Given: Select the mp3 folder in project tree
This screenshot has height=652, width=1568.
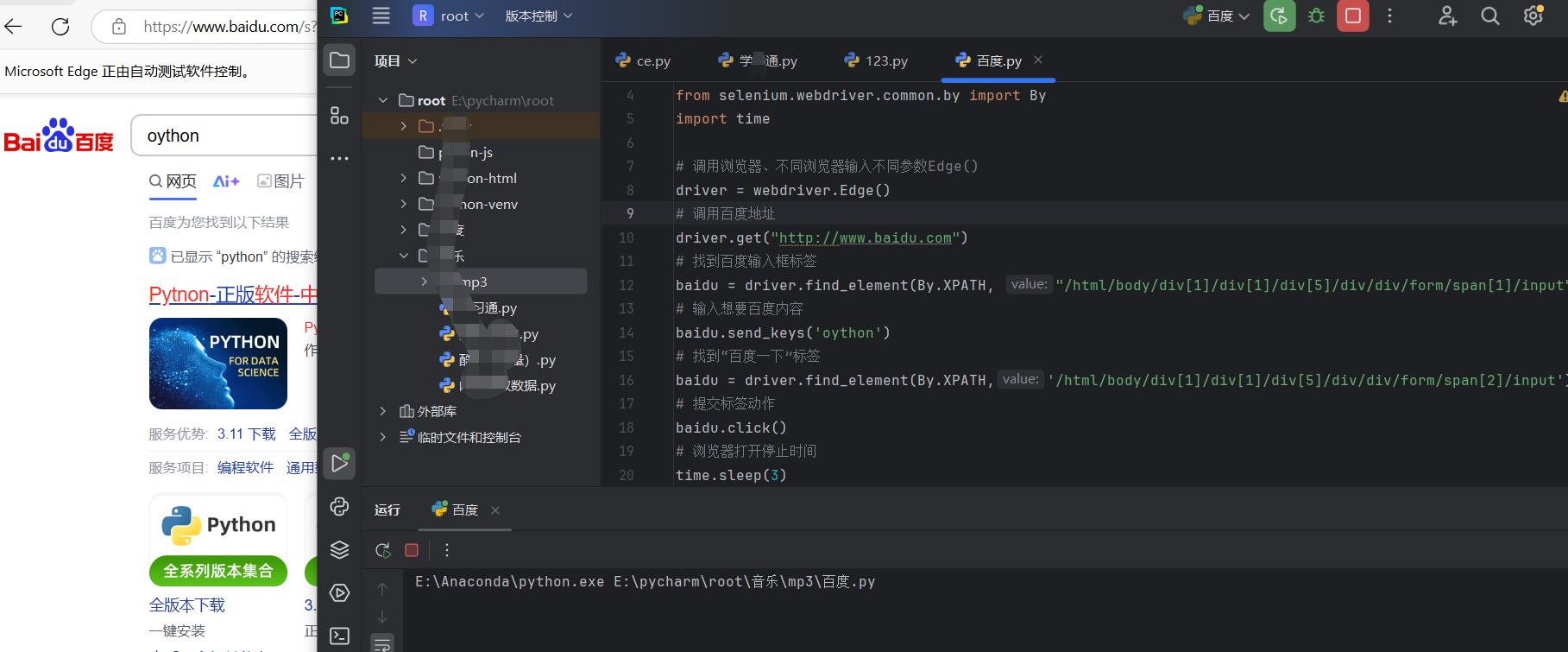Looking at the screenshot, I should [481, 282].
